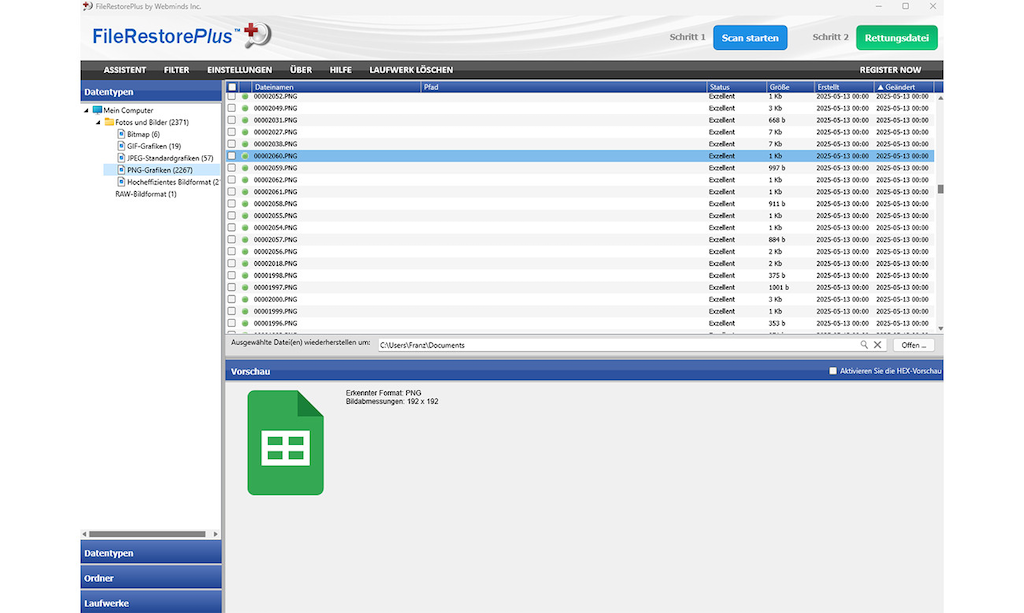The height and width of the screenshot is (613, 1024).
Task: Check the box for 00002060.PNG
Action: click(x=232, y=156)
